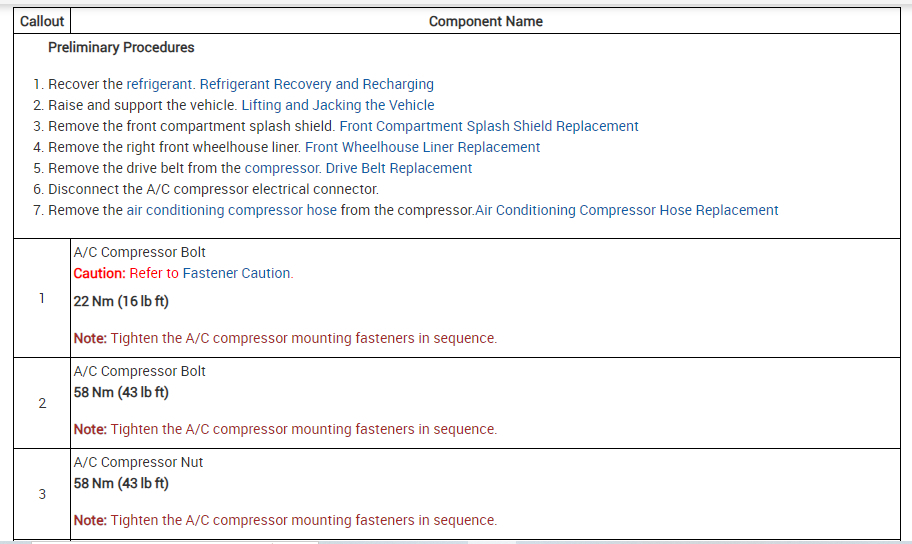Viewport: 912px width, 544px height.
Task: Click the red 'Caution:' label
Action: pos(99,273)
